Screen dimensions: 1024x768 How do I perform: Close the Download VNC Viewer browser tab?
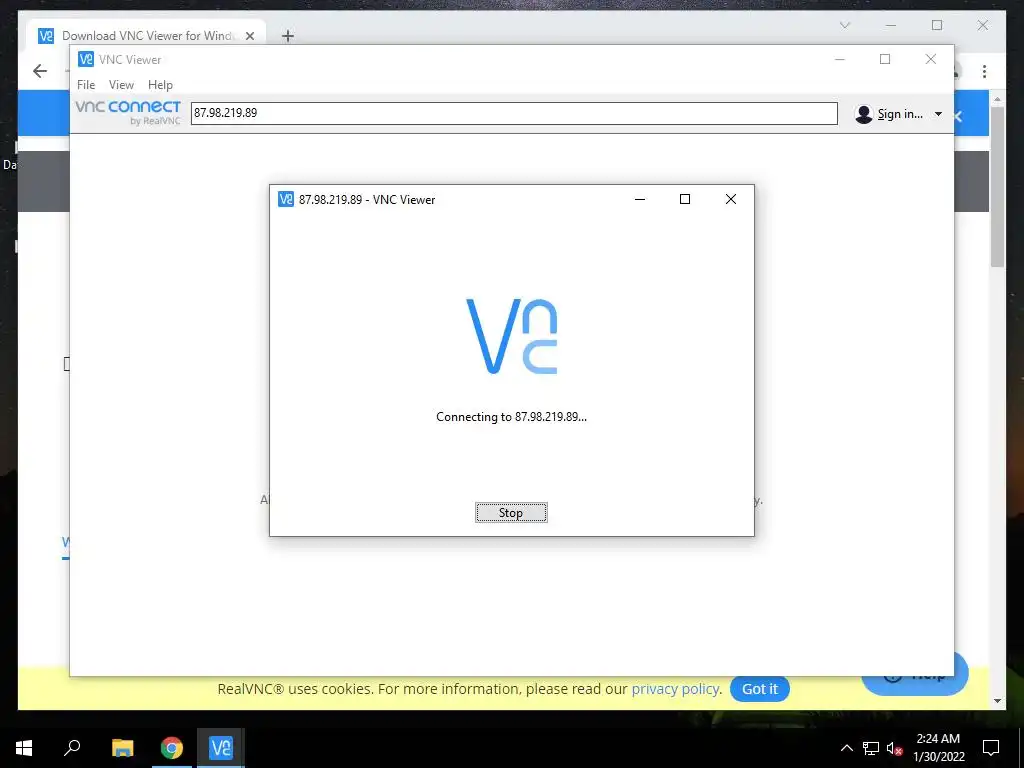click(249, 36)
